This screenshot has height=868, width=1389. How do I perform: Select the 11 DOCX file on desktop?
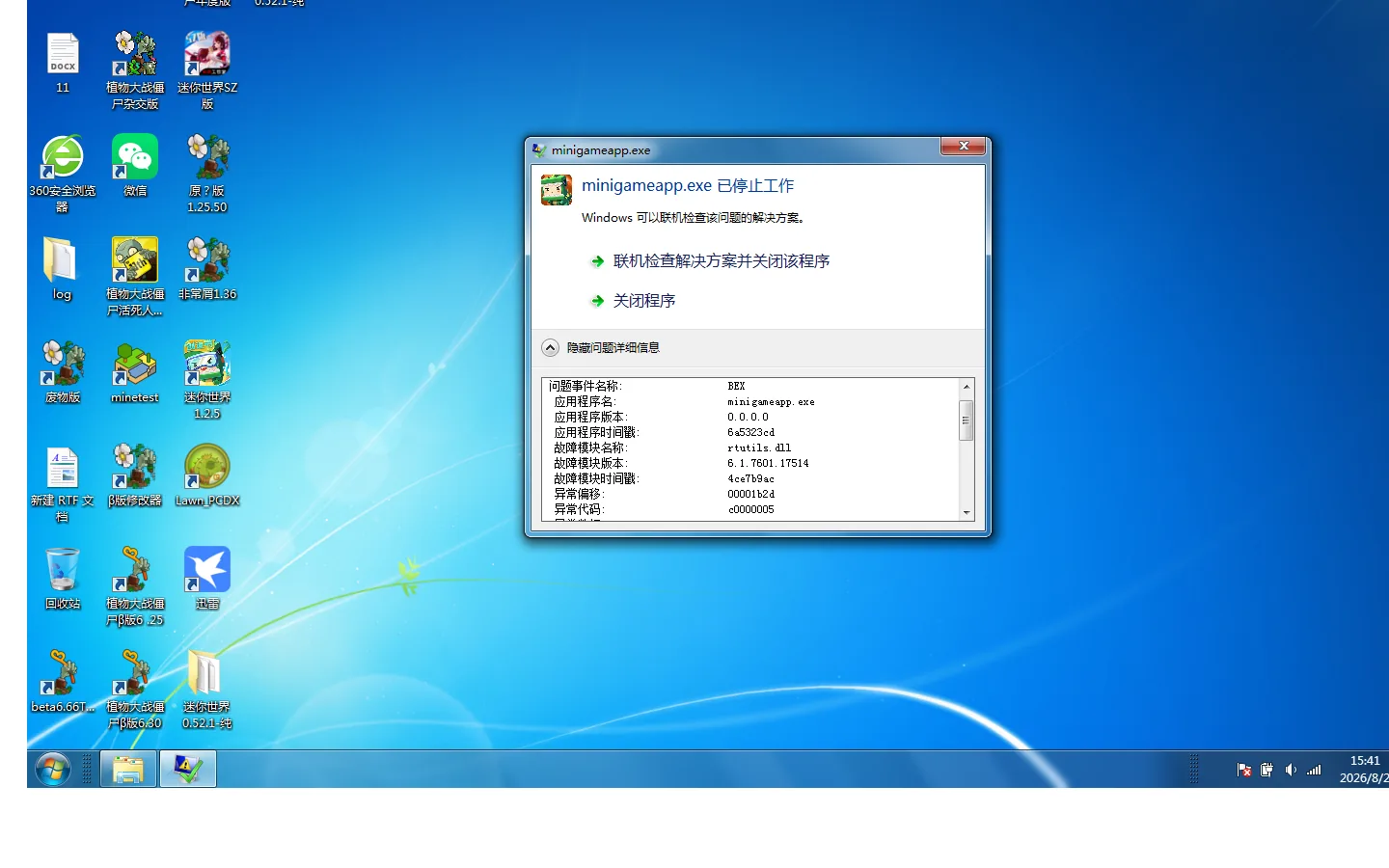[x=63, y=64]
